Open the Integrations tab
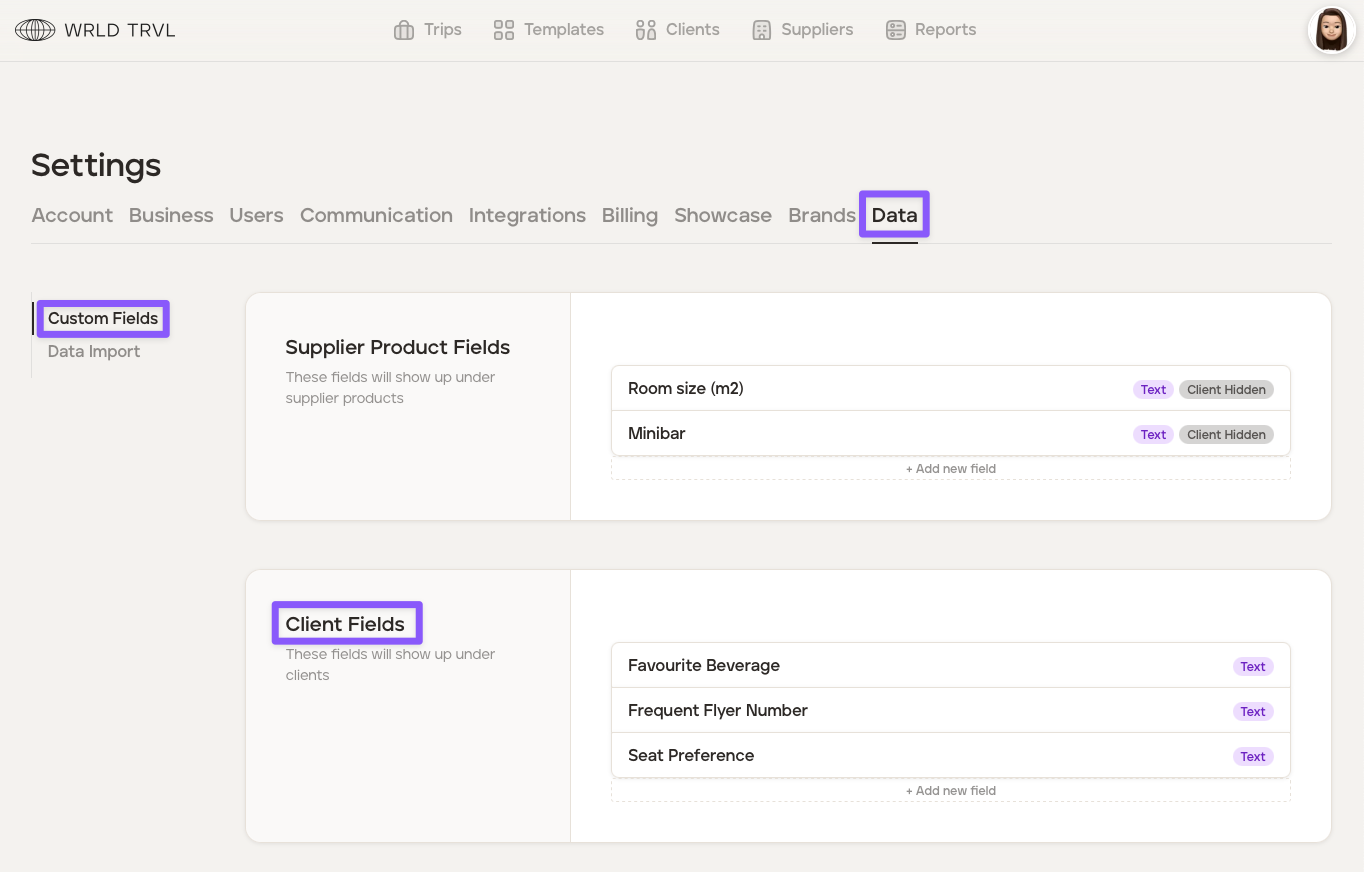Screen dimensions: 1364x872 point(527,215)
